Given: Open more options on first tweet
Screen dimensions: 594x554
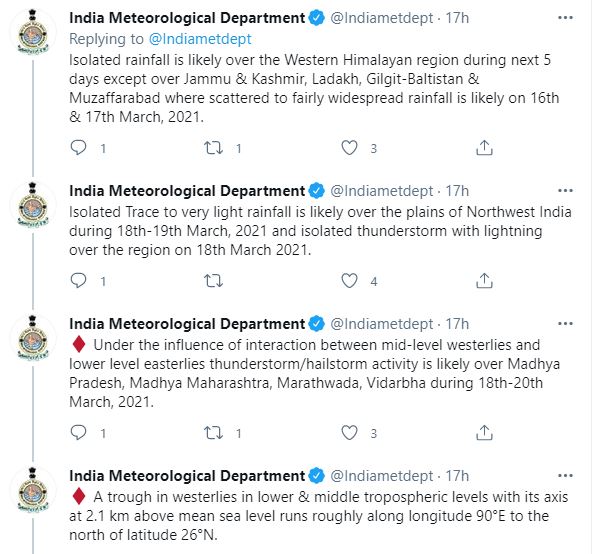Looking at the screenshot, I should pos(565,18).
